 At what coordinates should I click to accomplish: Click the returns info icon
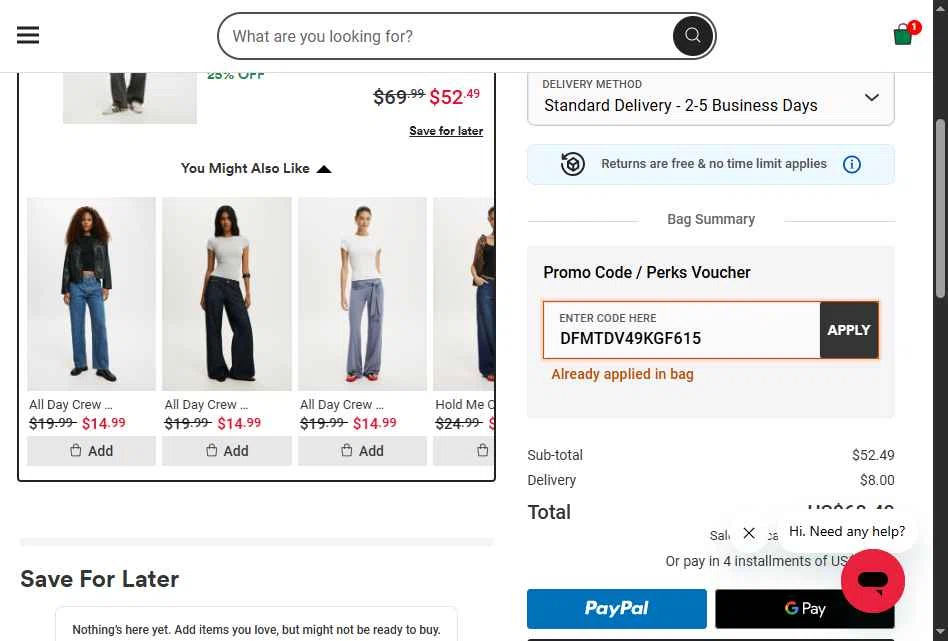[x=852, y=164]
